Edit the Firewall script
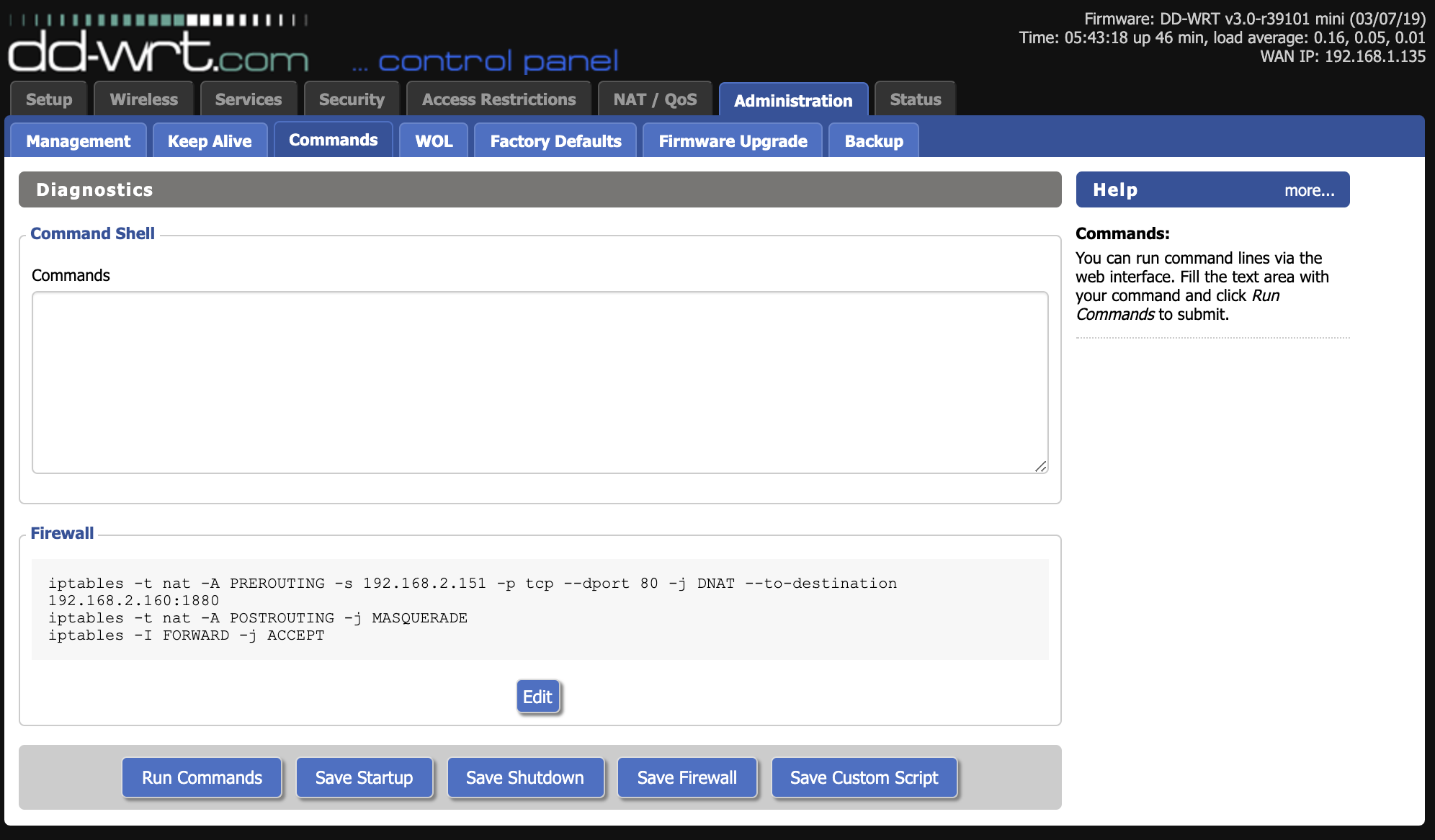The image size is (1435, 840). 537,697
